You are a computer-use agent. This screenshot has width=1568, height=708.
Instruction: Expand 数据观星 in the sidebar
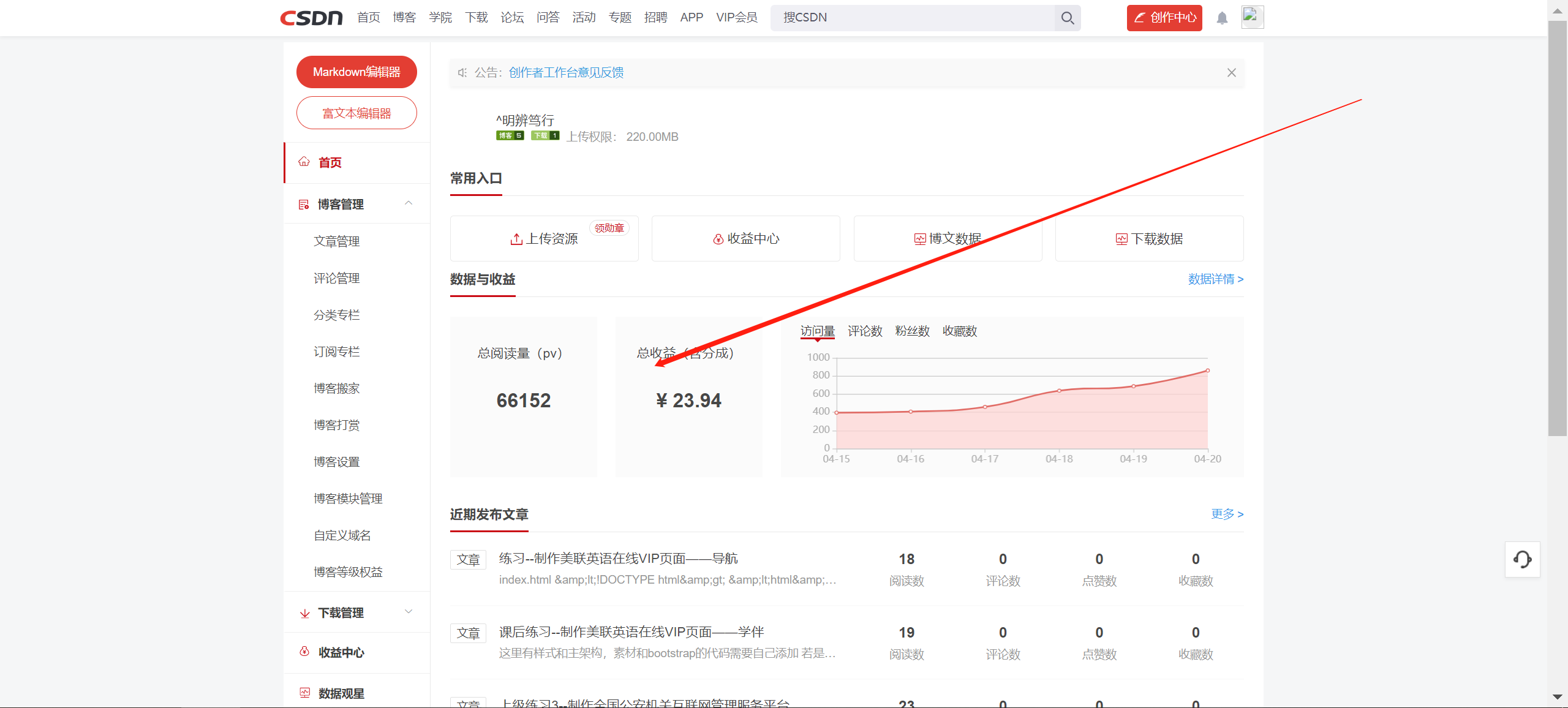(x=341, y=693)
